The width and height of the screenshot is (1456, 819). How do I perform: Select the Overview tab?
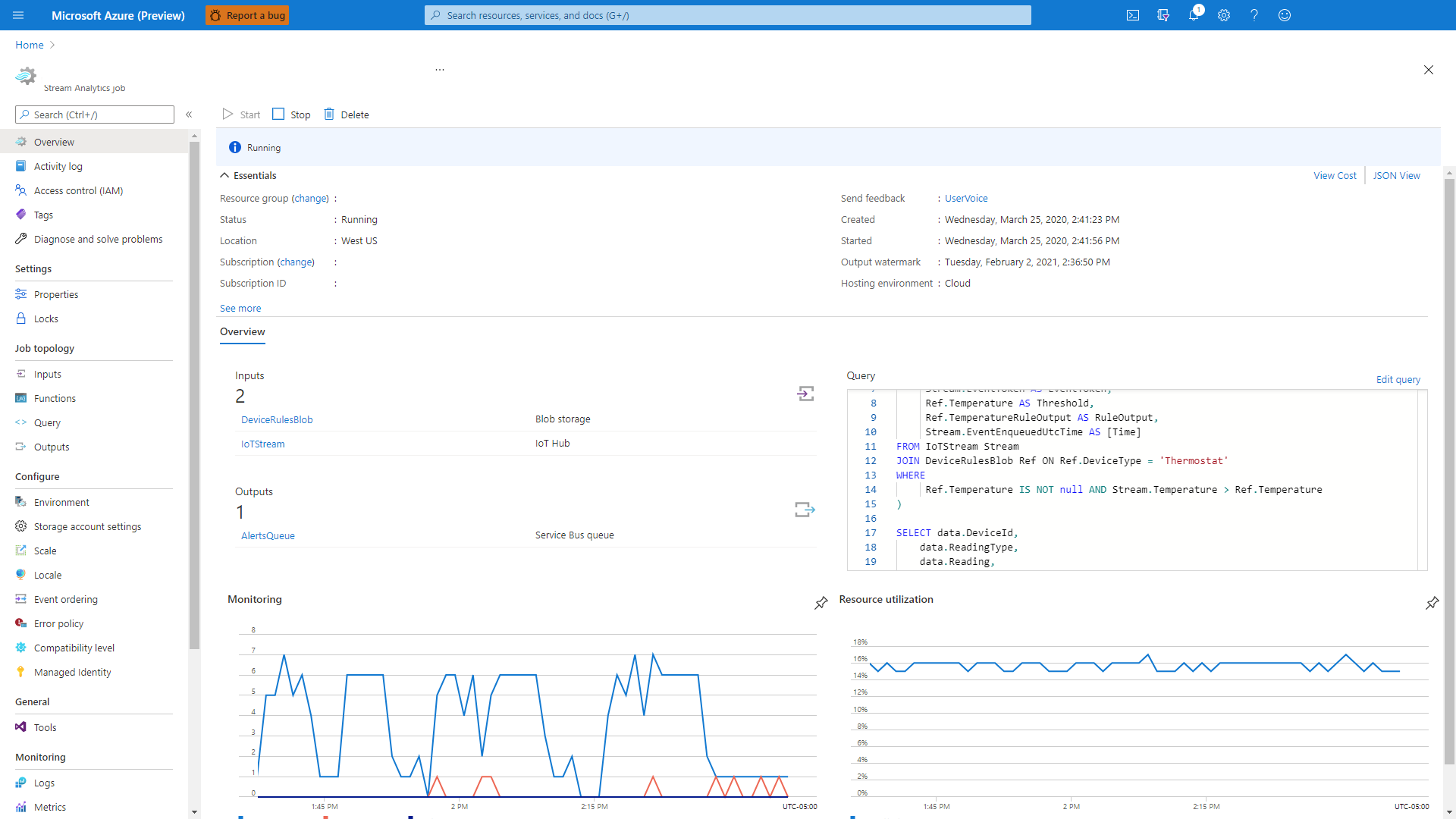[242, 331]
